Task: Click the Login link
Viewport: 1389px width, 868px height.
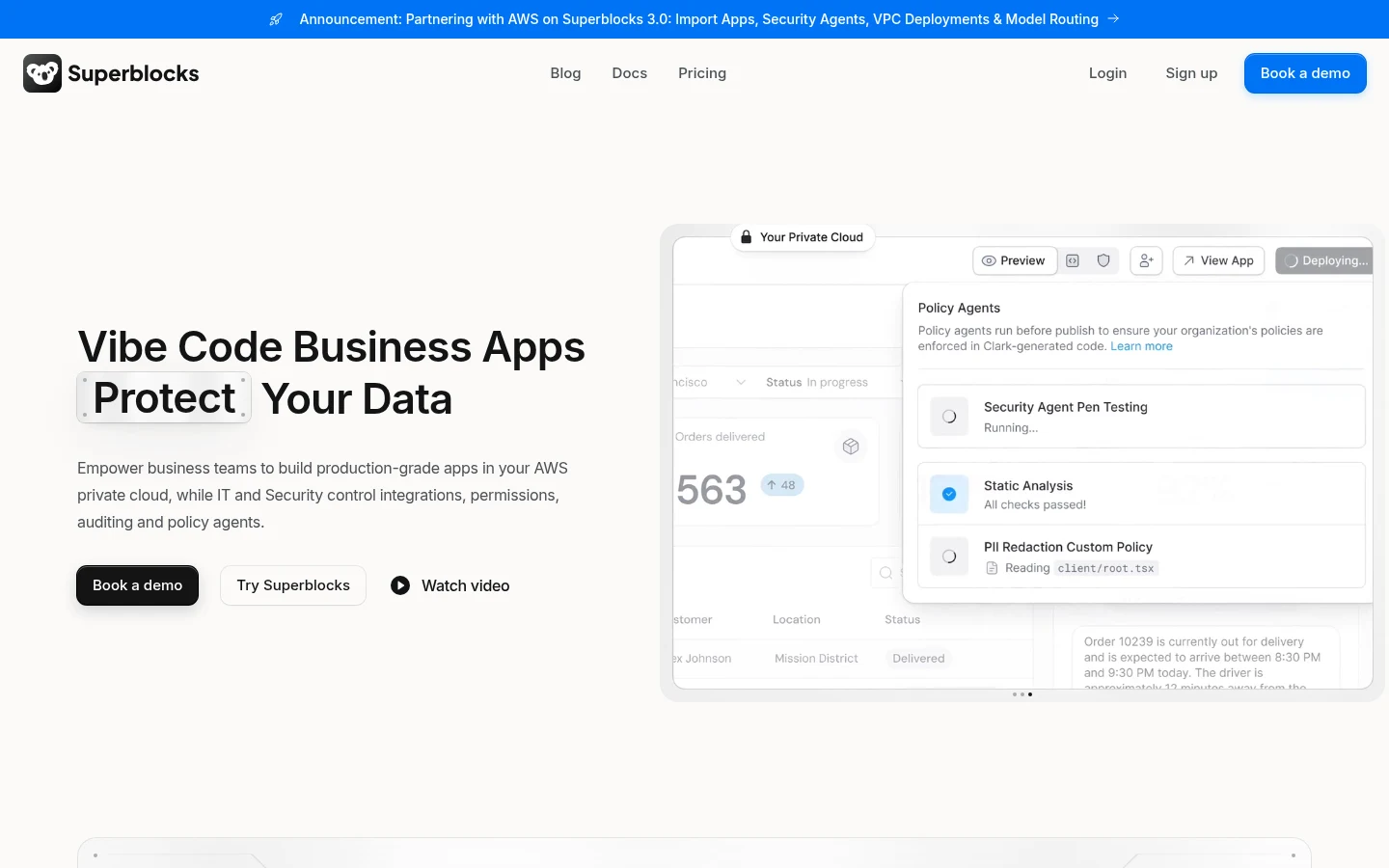Action: (x=1107, y=73)
